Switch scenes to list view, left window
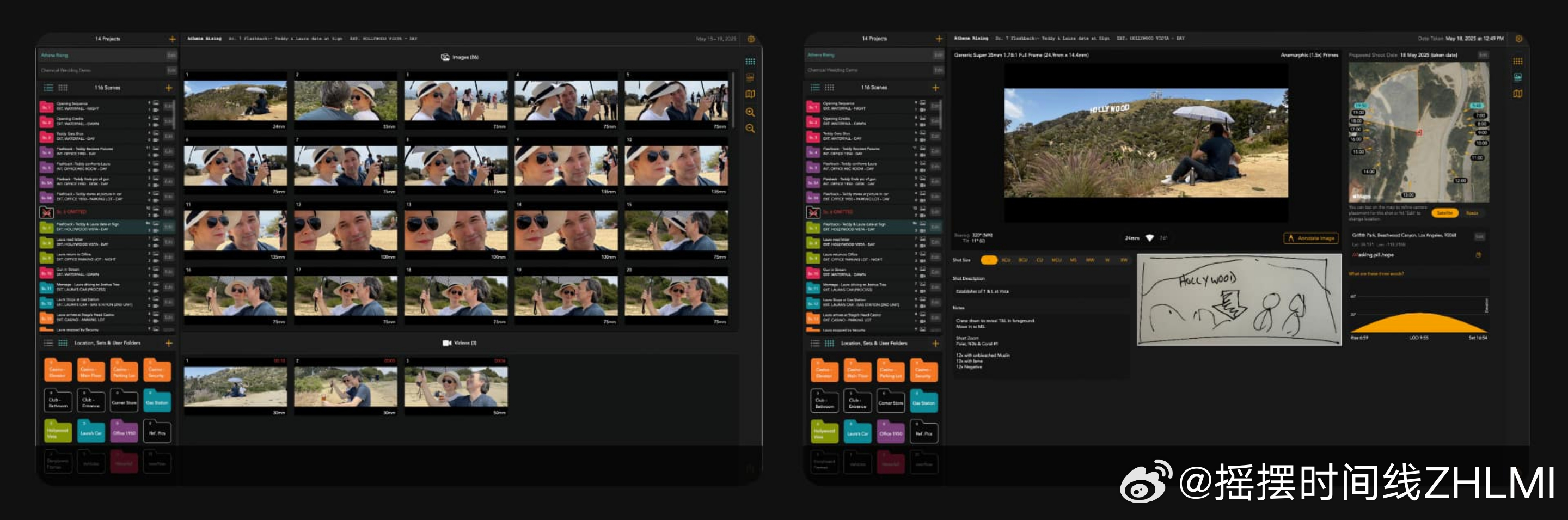This screenshot has height=520, width=1568. (x=48, y=88)
